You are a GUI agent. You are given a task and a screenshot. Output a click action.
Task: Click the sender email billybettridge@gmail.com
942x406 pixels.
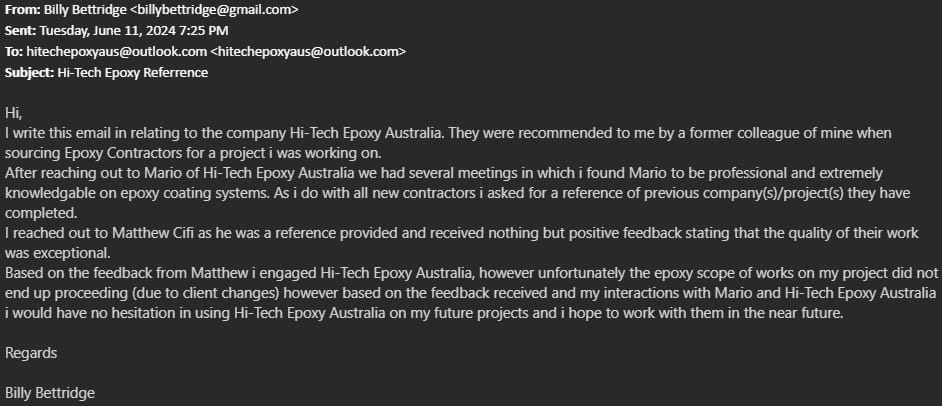click(214, 10)
